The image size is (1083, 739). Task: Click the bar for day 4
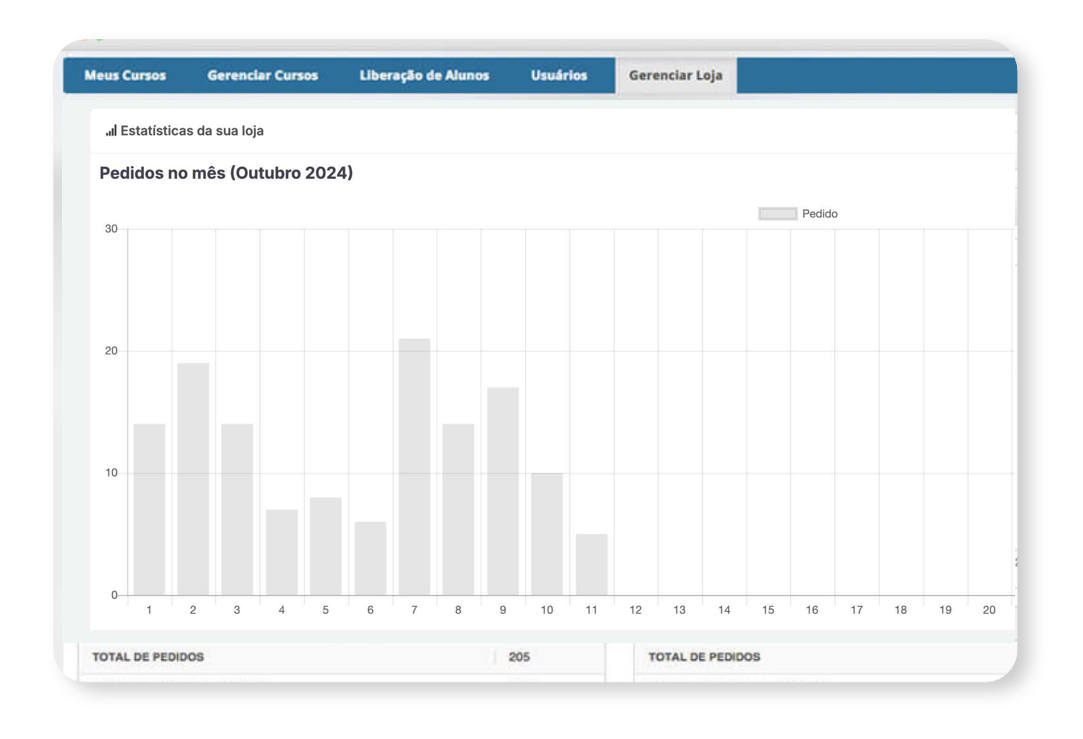[282, 553]
